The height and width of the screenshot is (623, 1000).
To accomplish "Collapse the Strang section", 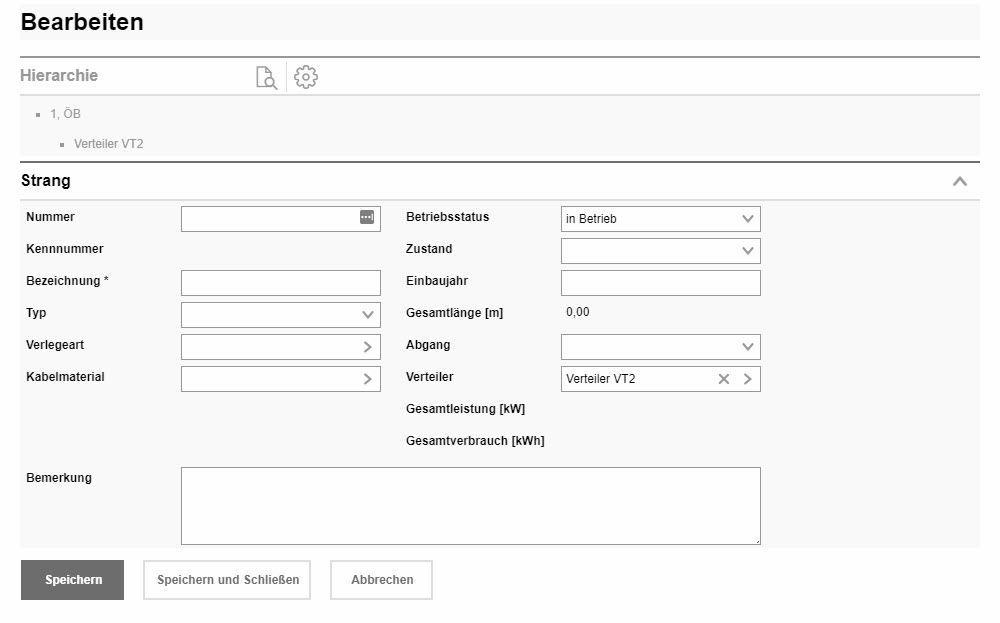I will point(959,182).
